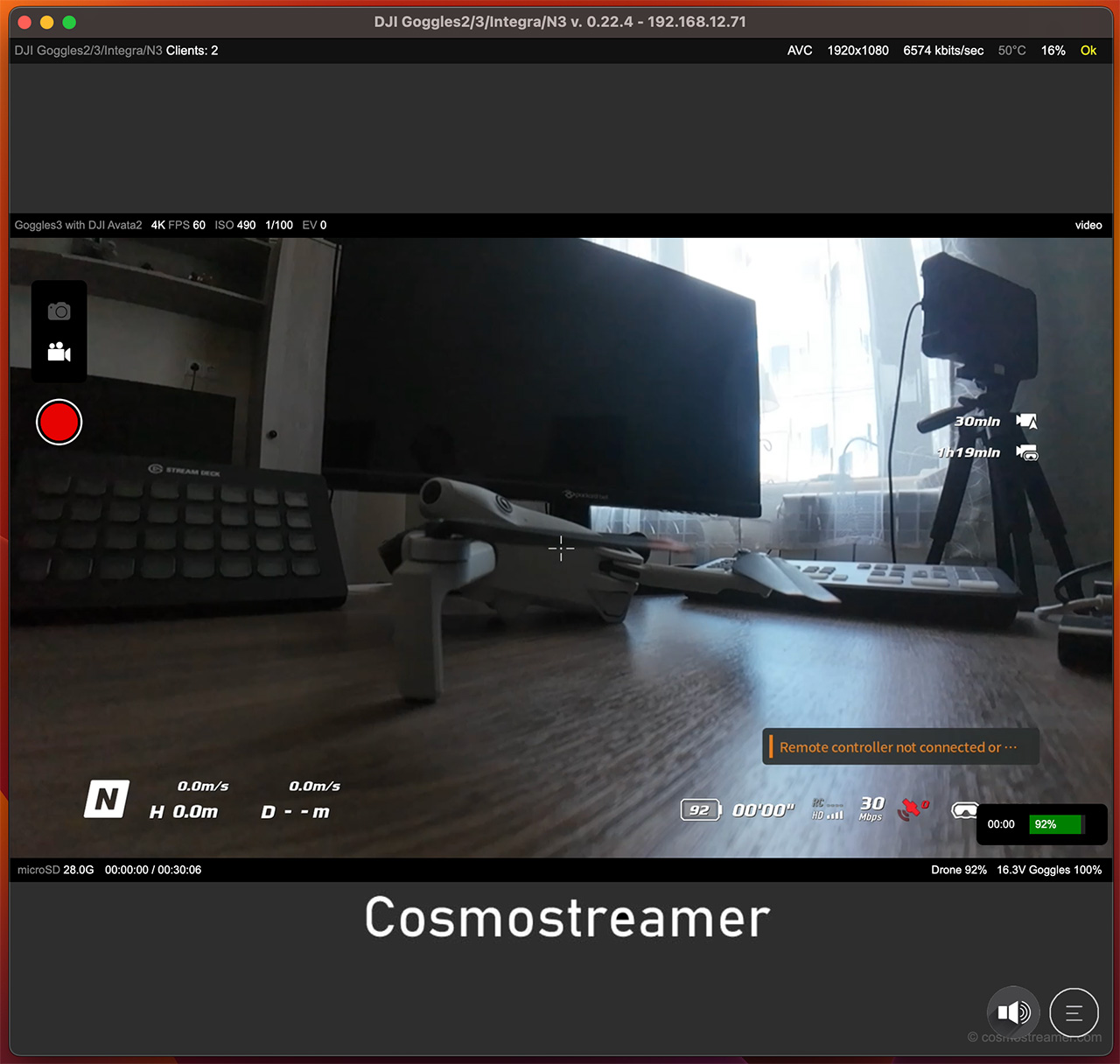1120x1064 pixels.
Task: Click the 1h19min goggles storage icon
Action: click(x=1026, y=452)
